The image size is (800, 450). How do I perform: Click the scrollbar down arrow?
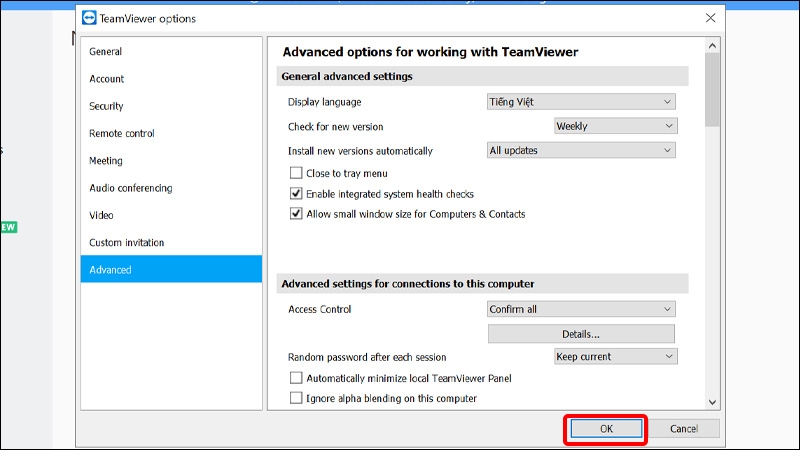(712, 402)
